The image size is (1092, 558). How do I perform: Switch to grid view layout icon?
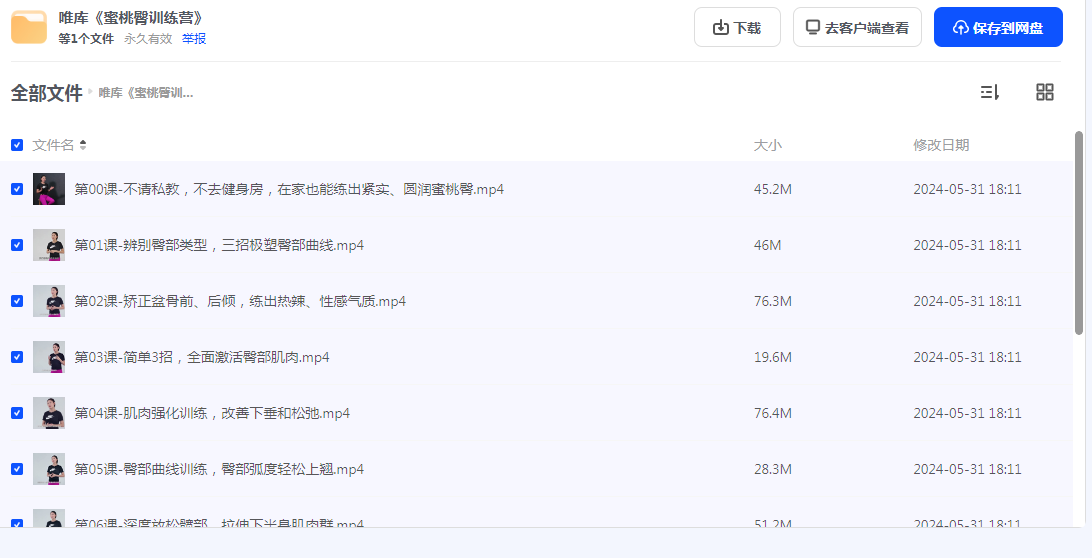[x=1045, y=93]
